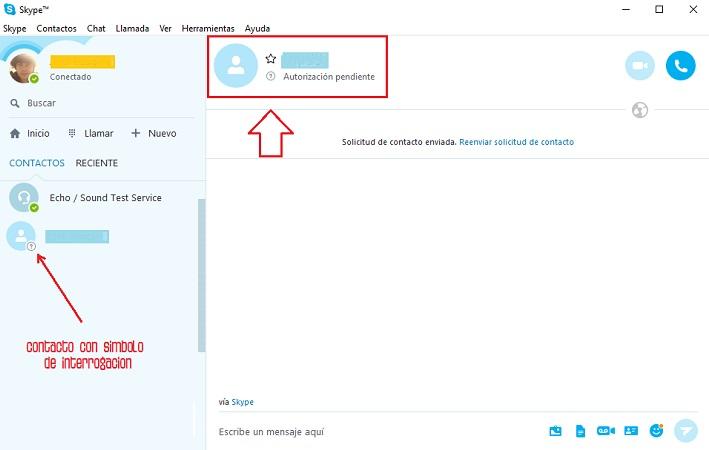This screenshot has width=709, height=450.
Task: Click the globe icon below the call buttons
Action: [x=640, y=110]
